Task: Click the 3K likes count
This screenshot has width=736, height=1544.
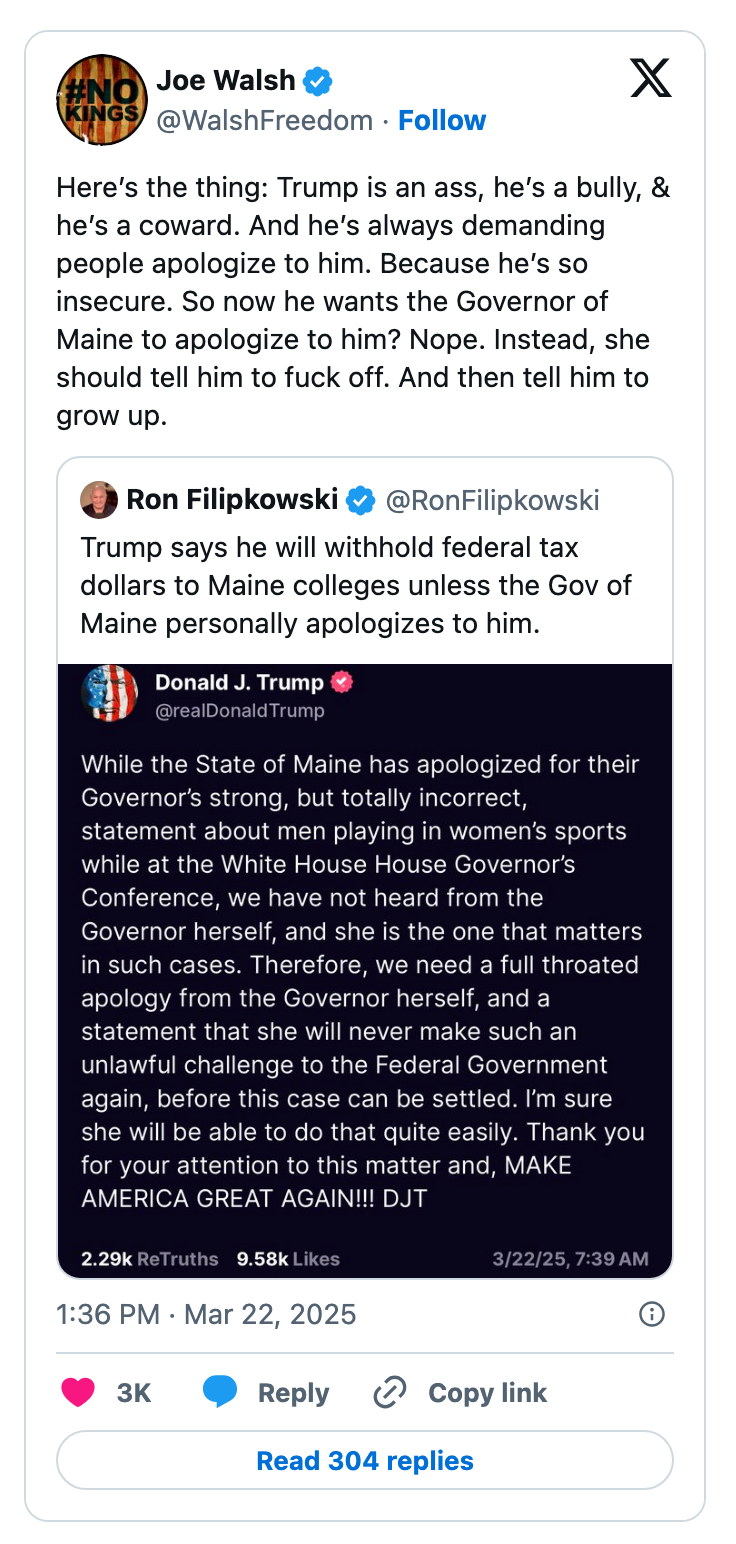Action: 132,1392
